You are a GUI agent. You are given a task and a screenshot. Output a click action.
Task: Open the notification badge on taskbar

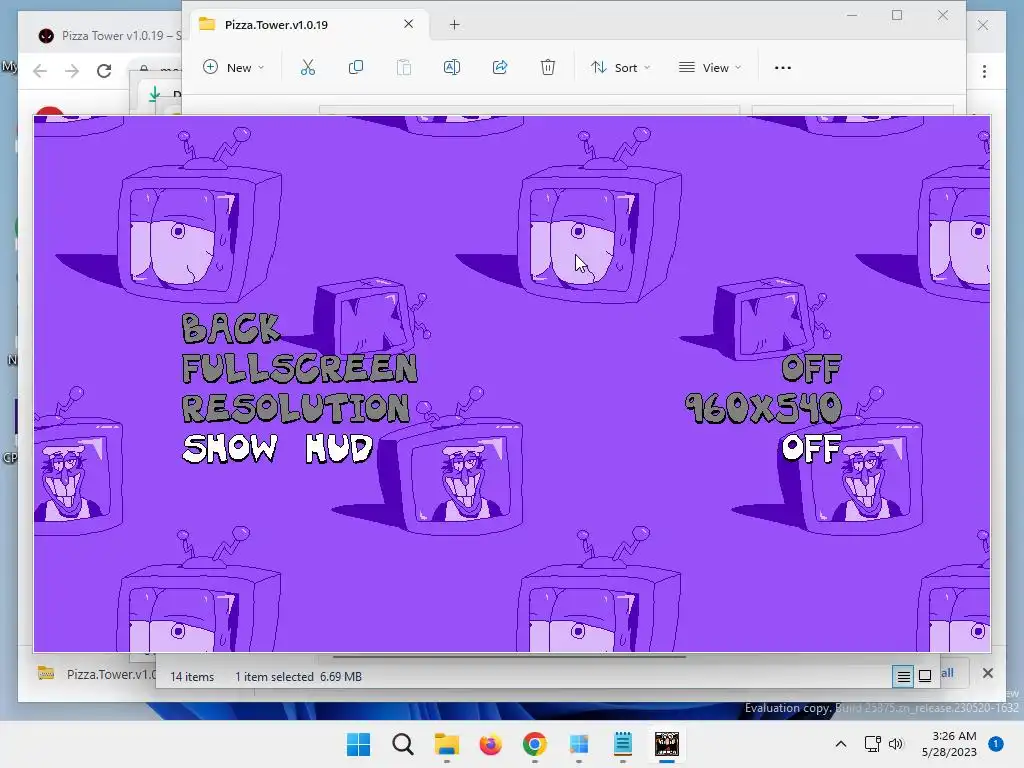pos(996,744)
